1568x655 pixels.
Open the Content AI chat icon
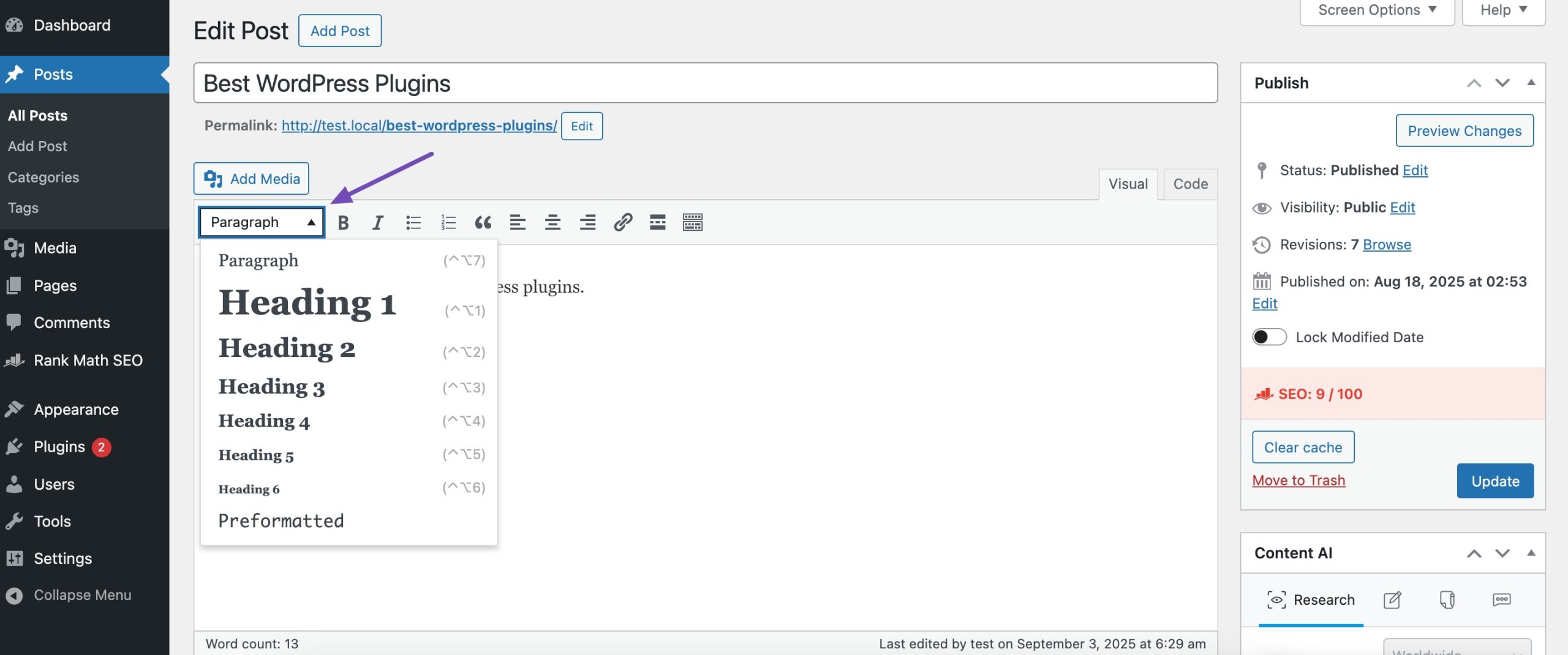click(x=1502, y=599)
